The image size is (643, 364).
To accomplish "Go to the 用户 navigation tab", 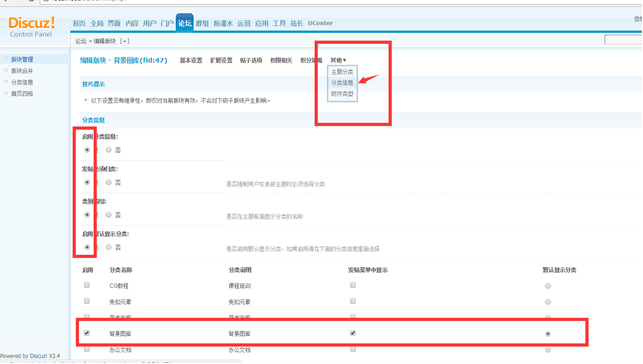I will [149, 23].
